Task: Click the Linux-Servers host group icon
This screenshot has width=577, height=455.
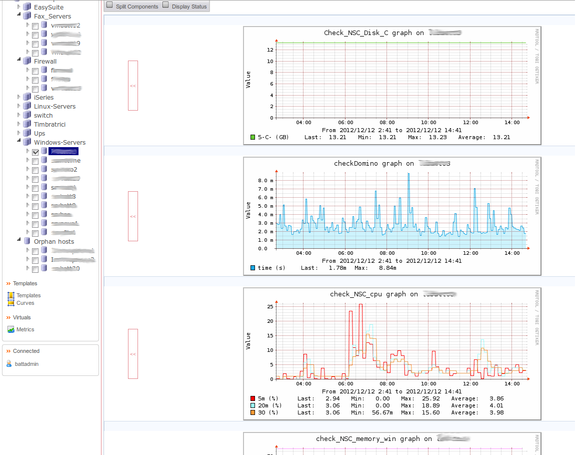Action: pyautogui.click(x=27, y=106)
